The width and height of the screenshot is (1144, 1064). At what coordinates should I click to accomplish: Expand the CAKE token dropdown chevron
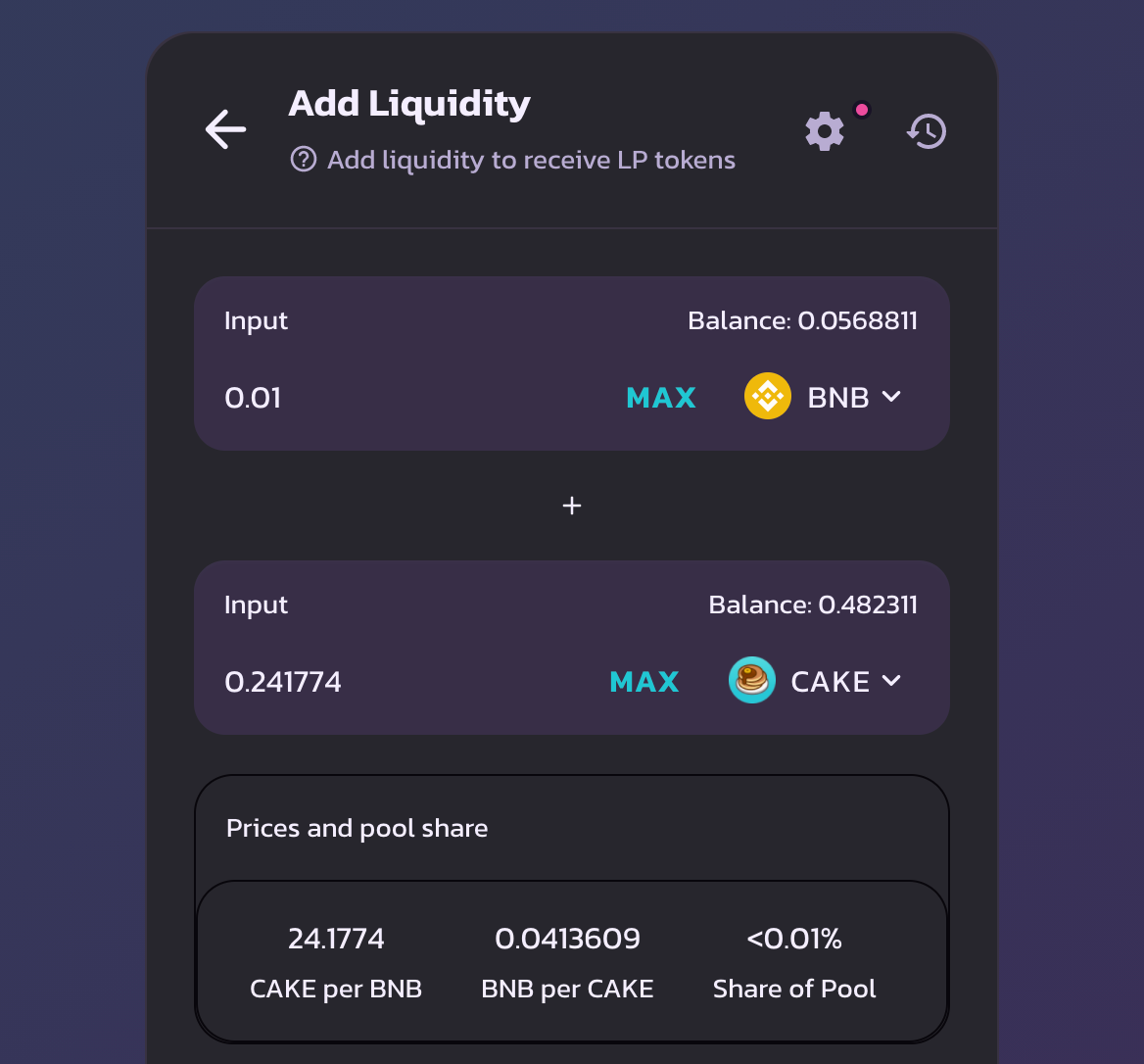891,680
